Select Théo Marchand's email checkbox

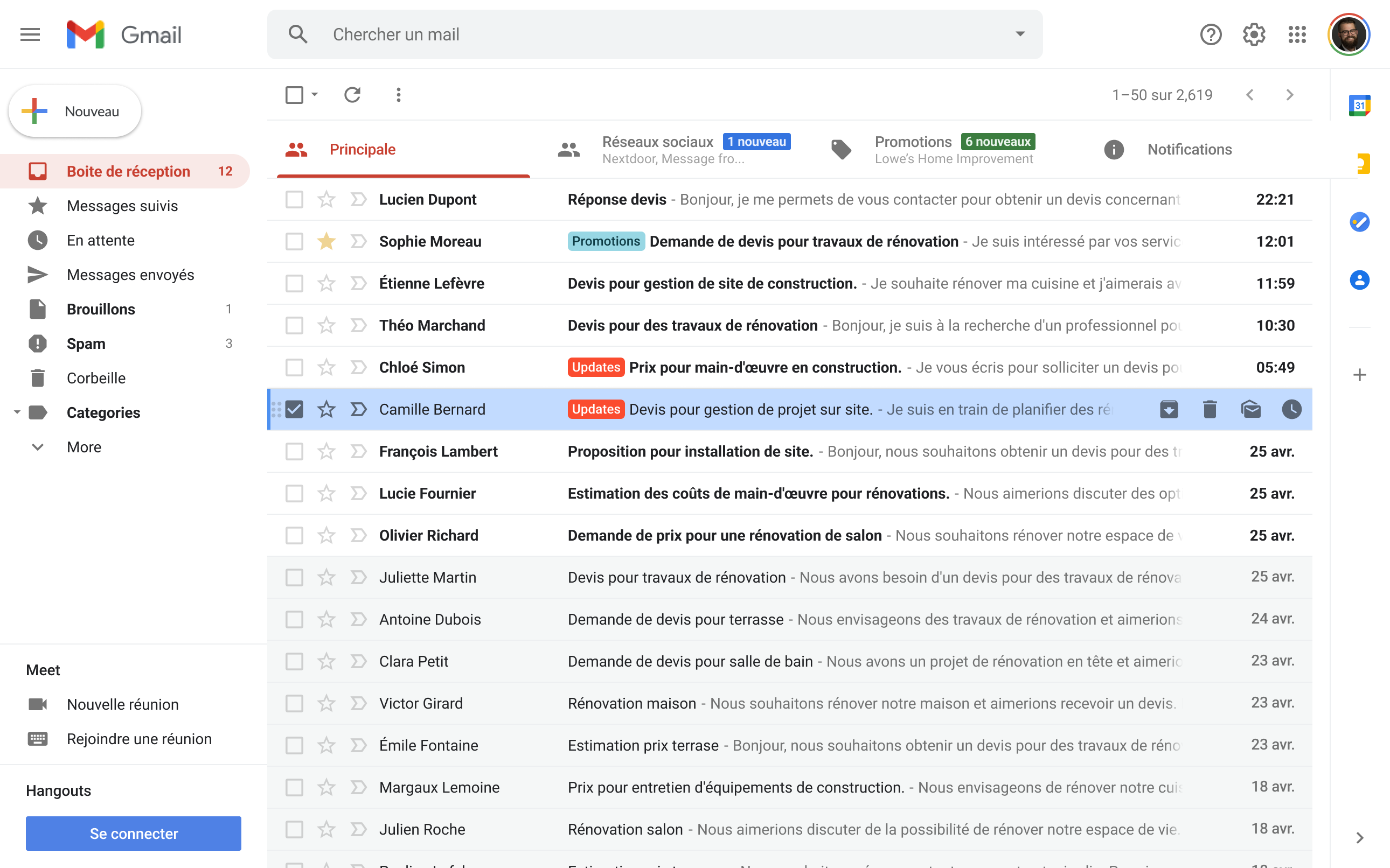[x=295, y=325]
